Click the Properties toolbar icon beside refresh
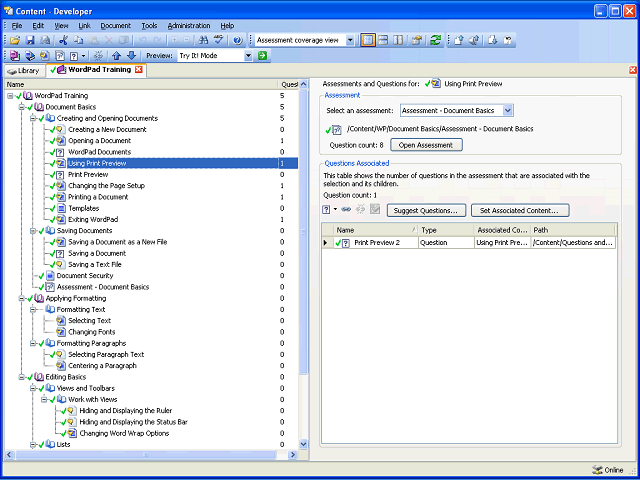640x480 pixels. 417,40
